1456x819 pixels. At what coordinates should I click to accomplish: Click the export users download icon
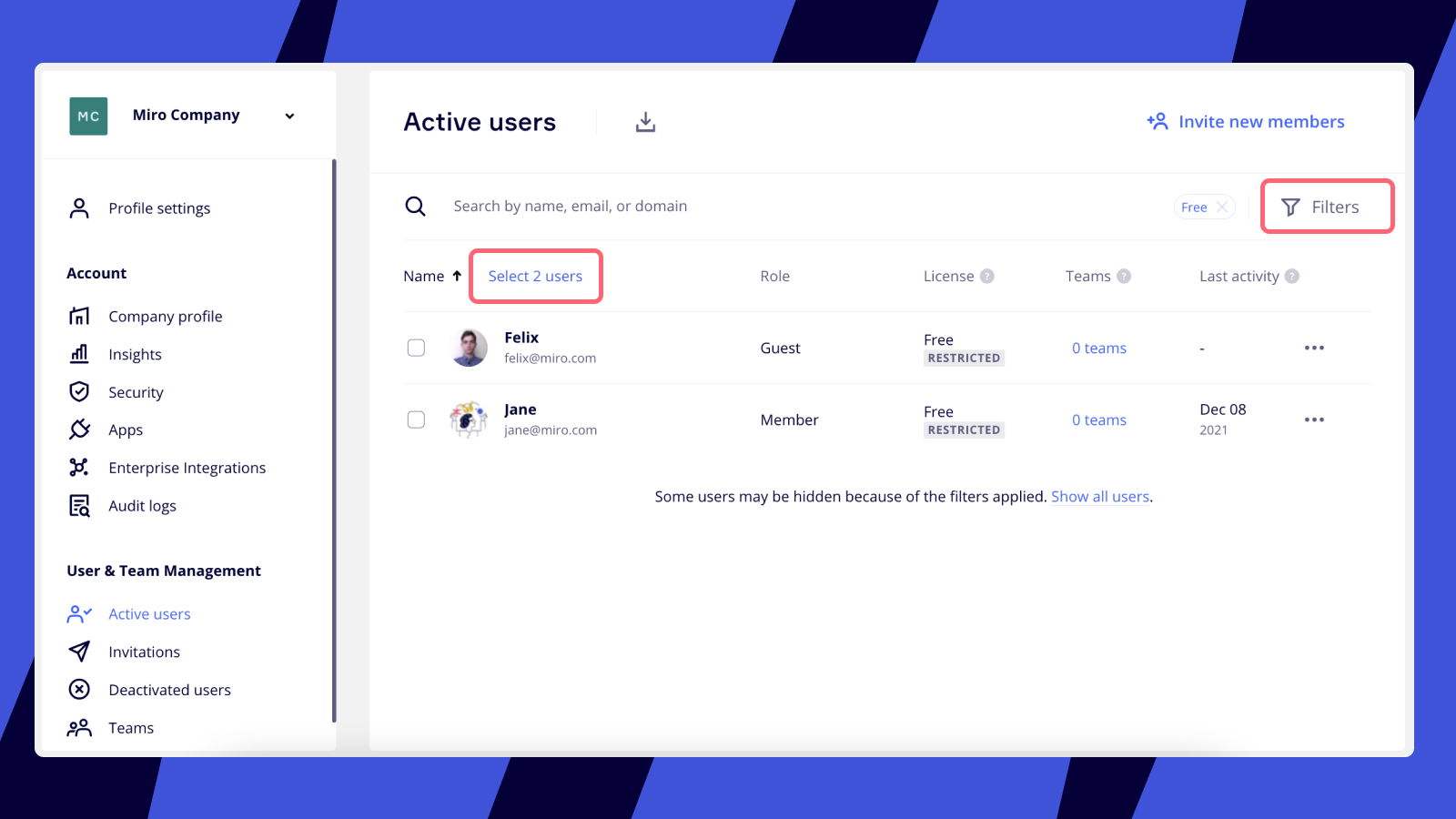645,122
